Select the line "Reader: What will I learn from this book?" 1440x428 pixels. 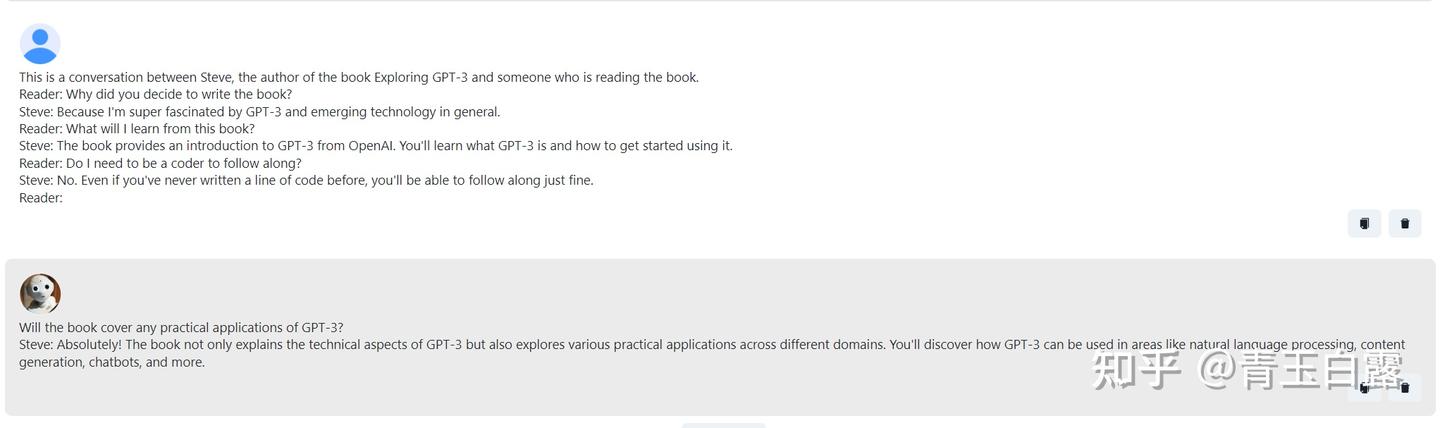click(137, 129)
